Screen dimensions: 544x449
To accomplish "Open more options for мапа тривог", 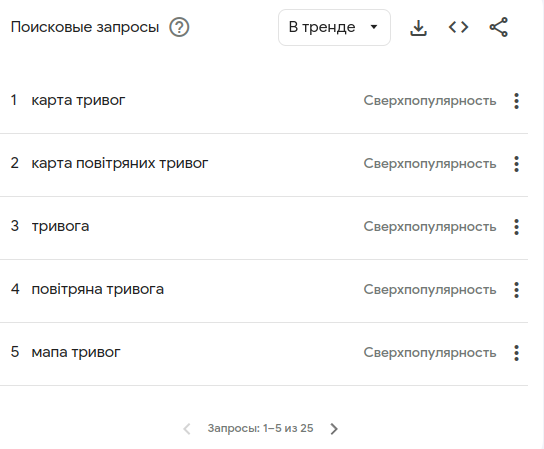I will pyautogui.click(x=517, y=353).
